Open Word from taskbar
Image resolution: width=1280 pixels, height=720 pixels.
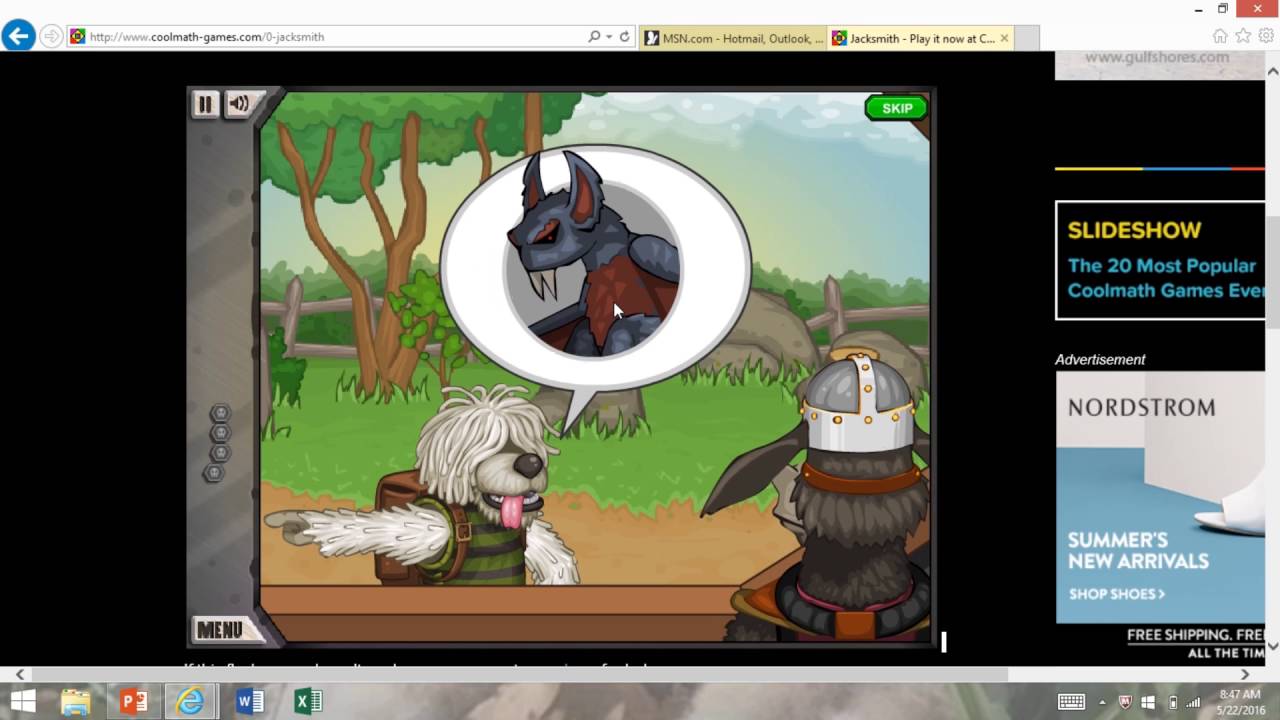(249, 702)
